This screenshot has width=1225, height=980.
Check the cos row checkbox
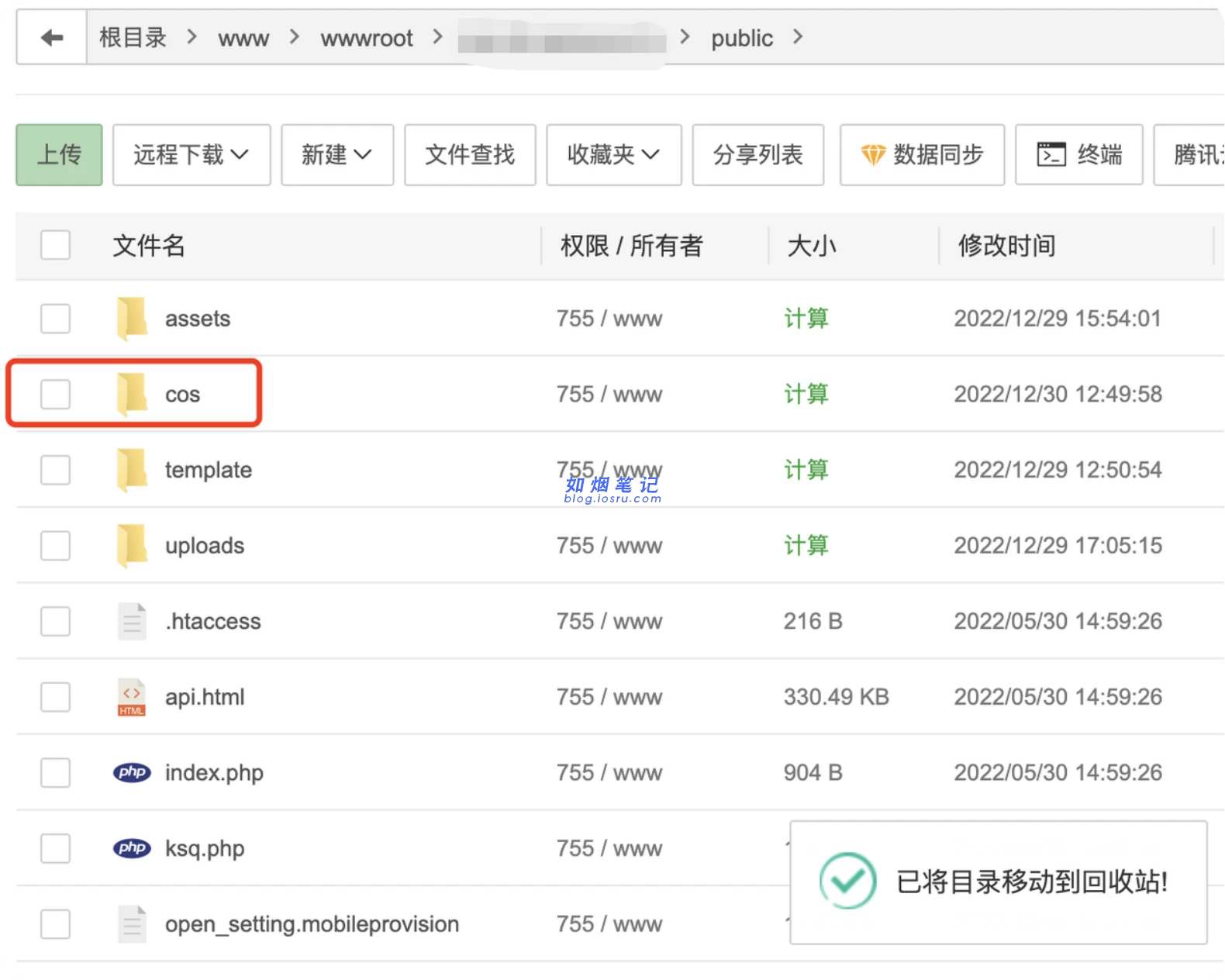pos(56,394)
